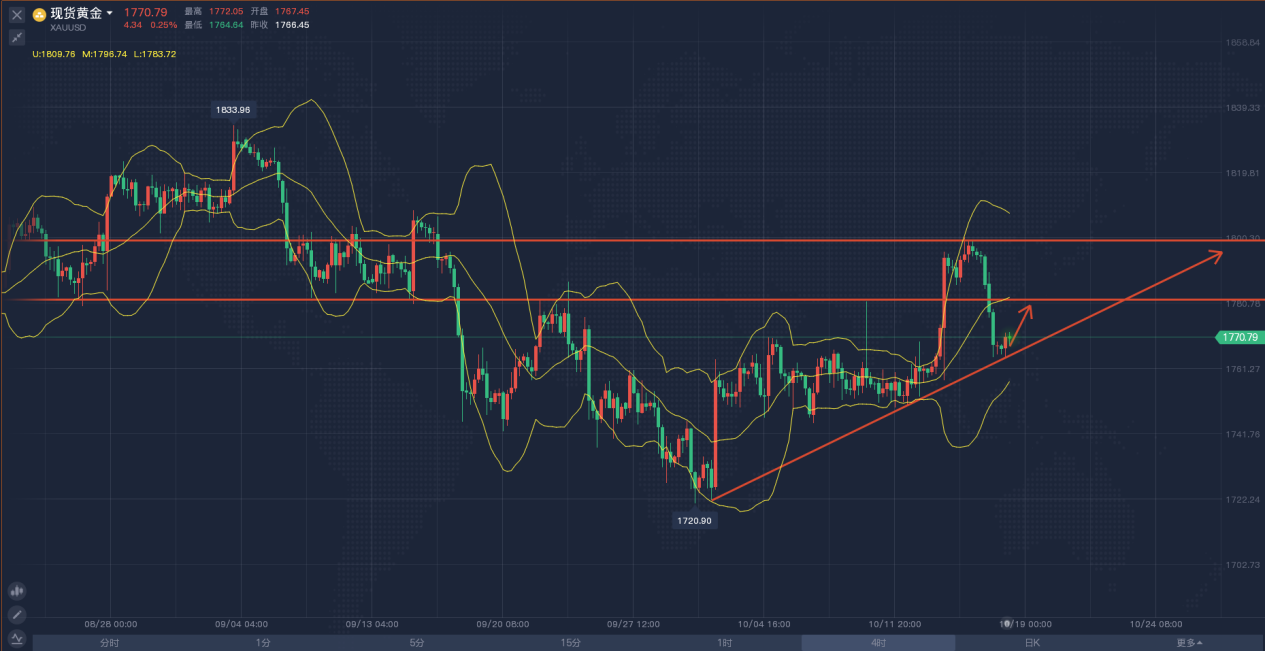Open the indicators line-chart icon
The image size is (1265, 651).
(17, 637)
